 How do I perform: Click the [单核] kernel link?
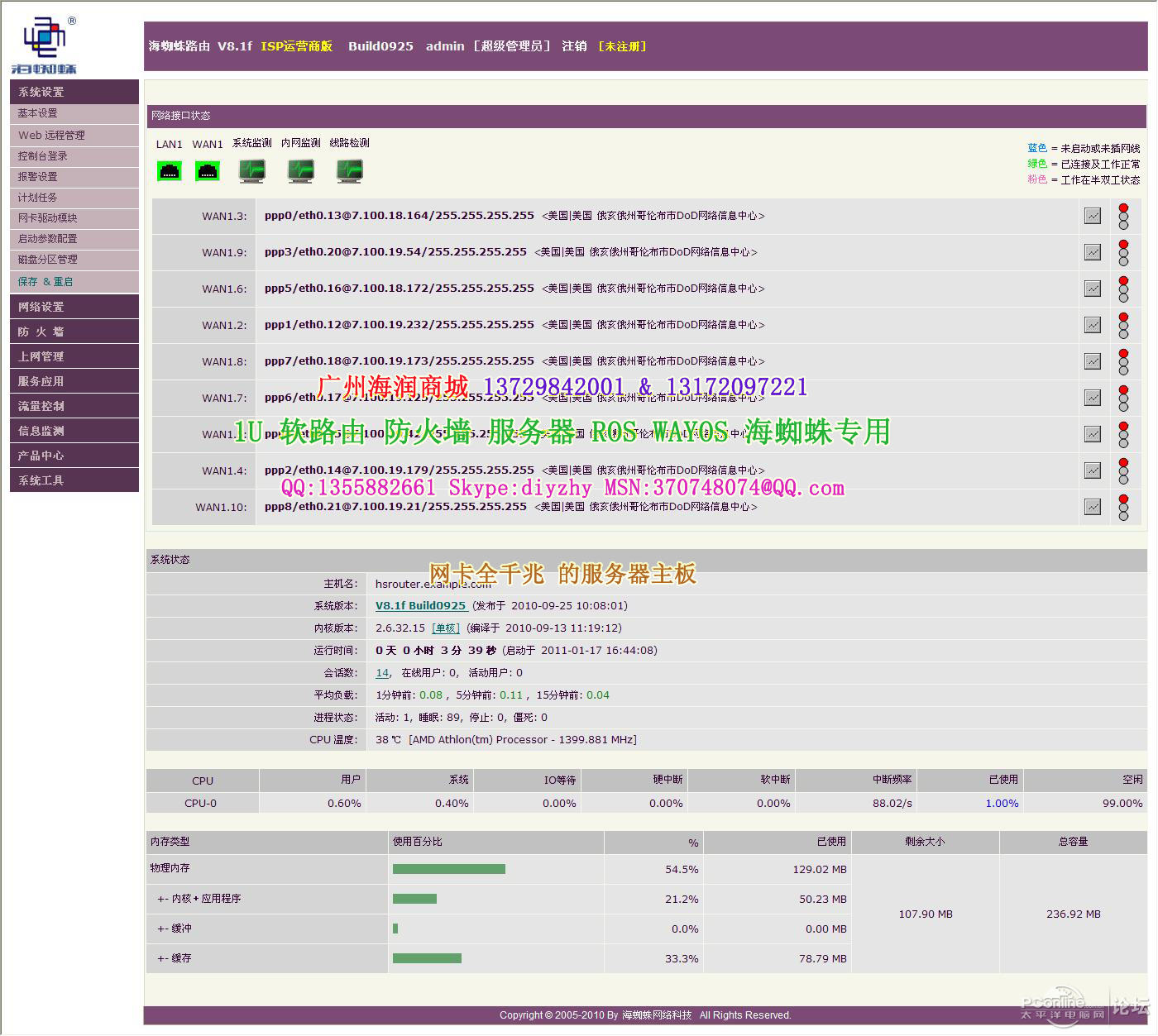(446, 628)
